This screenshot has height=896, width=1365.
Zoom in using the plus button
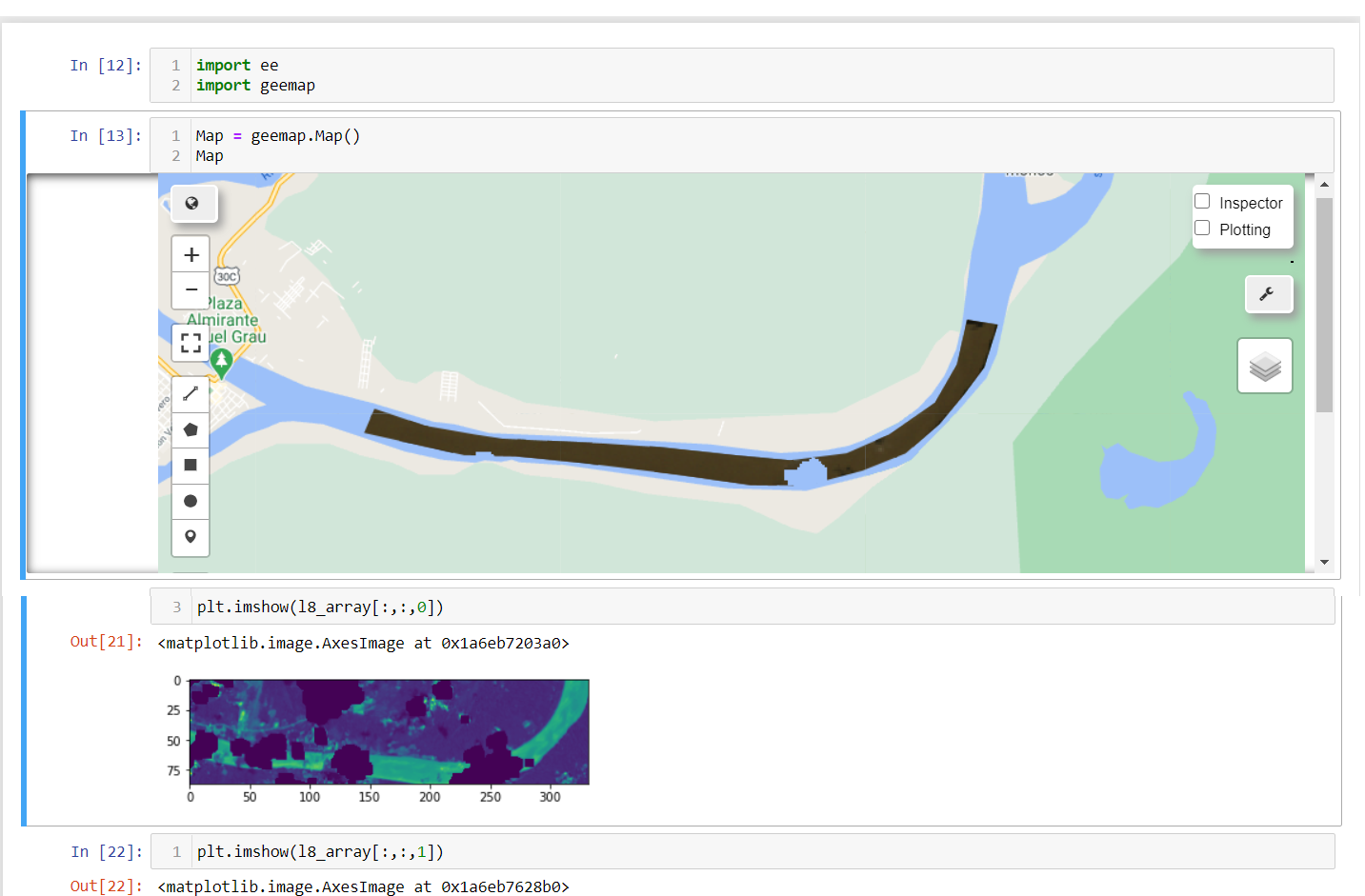(x=191, y=253)
